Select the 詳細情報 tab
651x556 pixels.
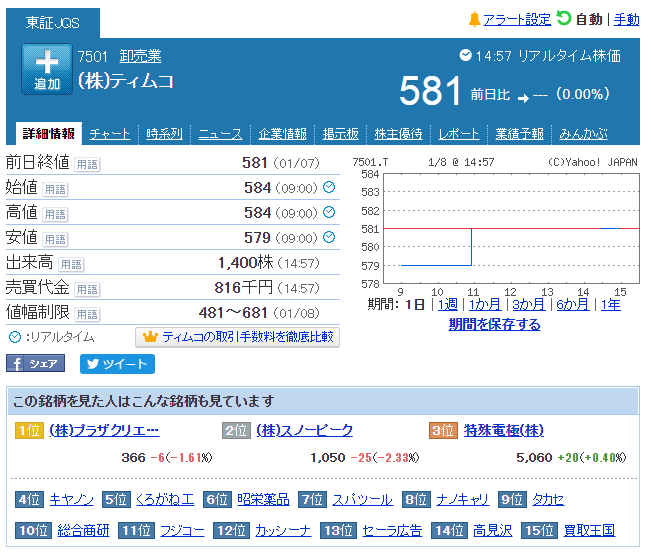[49, 133]
